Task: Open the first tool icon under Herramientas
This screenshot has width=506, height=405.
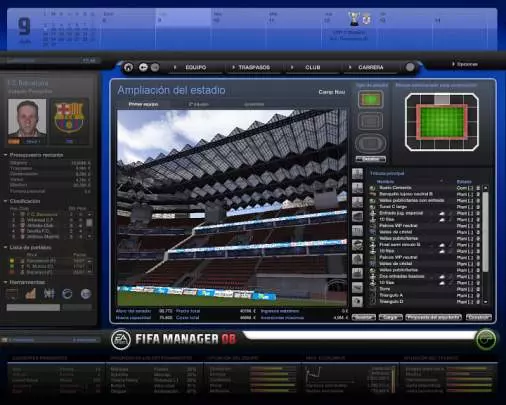Action: (x=12, y=294)
